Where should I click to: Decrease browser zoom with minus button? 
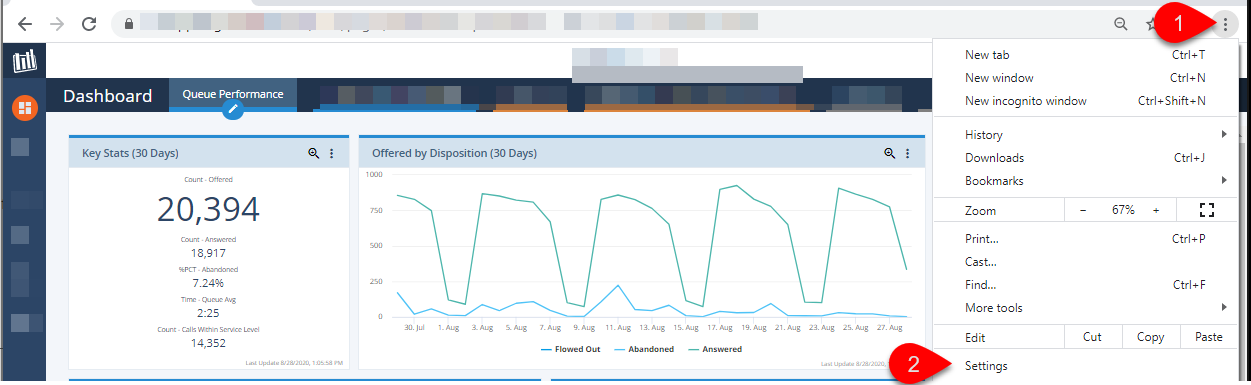(x=1083, y=210)
